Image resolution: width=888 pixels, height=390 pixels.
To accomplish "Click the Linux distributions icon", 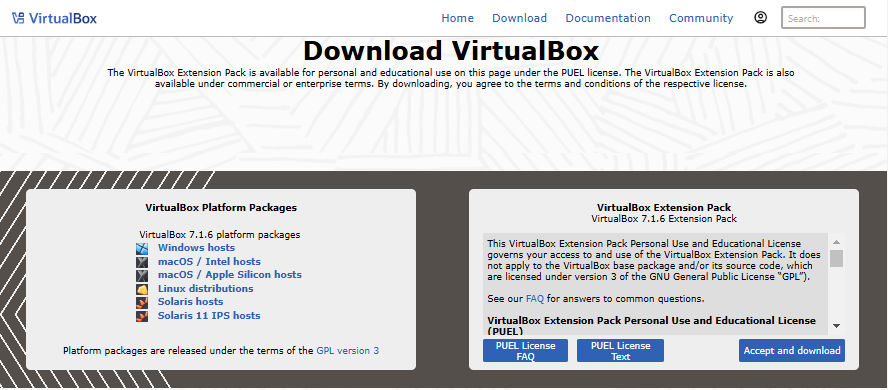I will click(142, 289).
